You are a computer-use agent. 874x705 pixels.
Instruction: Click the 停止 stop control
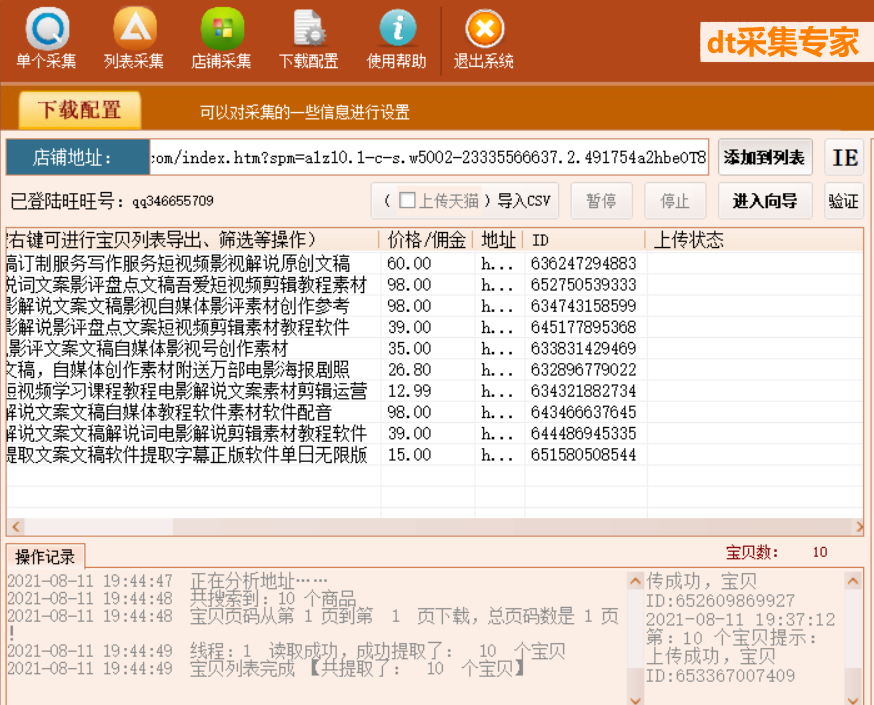coord(675,201)
